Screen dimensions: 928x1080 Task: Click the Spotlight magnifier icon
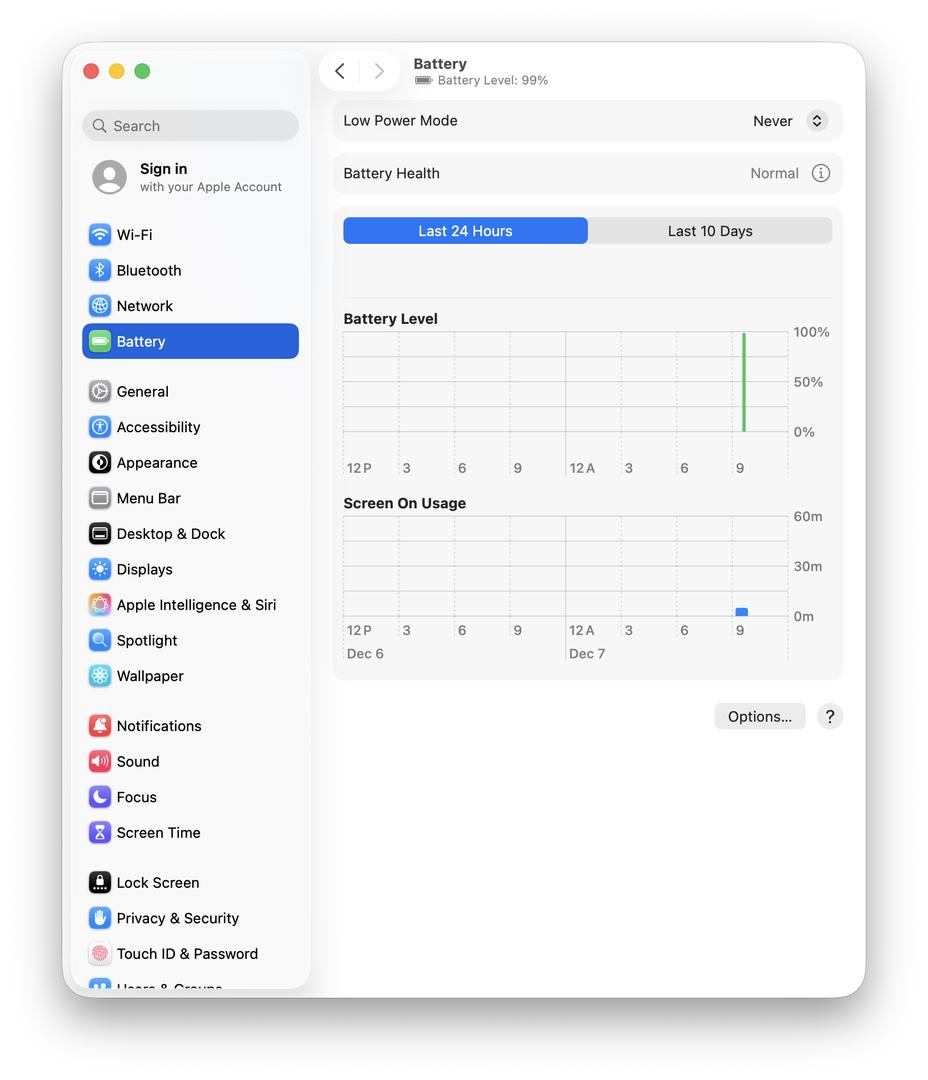(100, 641)
